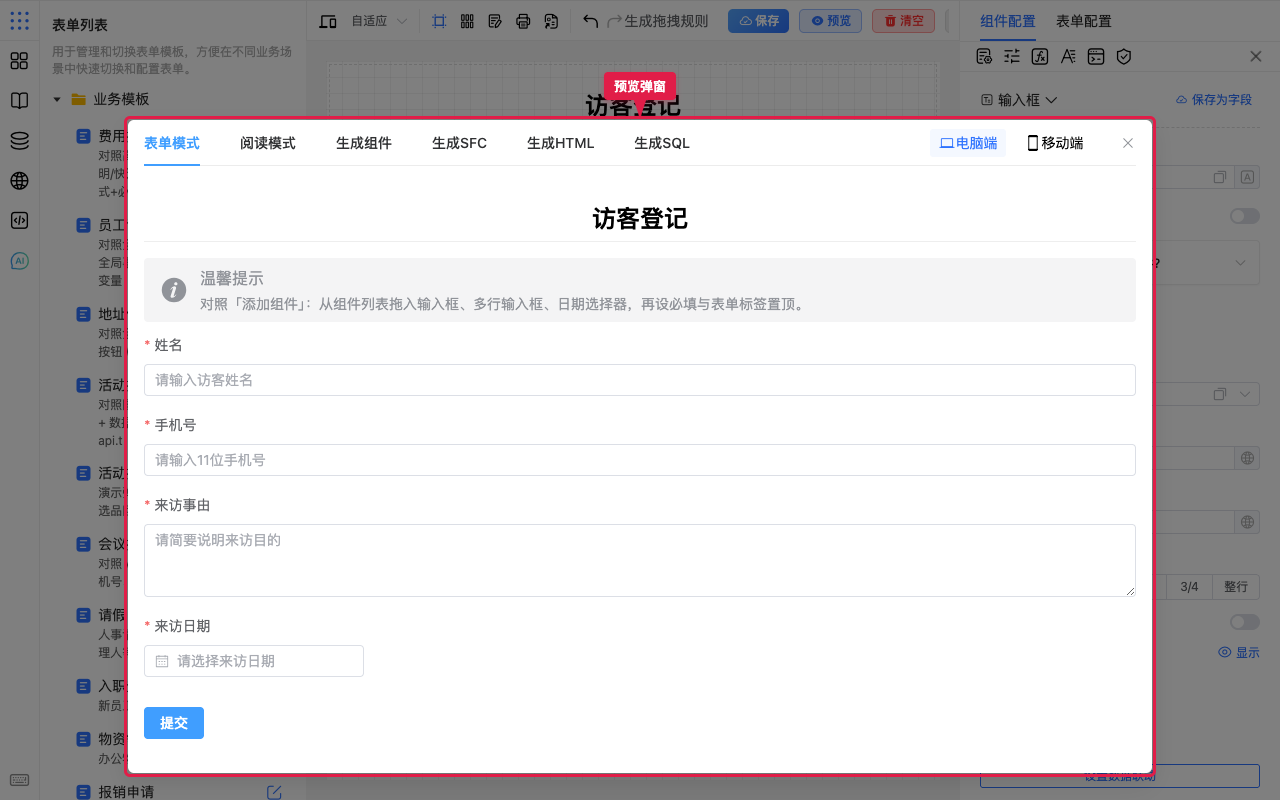
Task: Open the form-settings icon in config panel
Action: (x=984, y=57)
